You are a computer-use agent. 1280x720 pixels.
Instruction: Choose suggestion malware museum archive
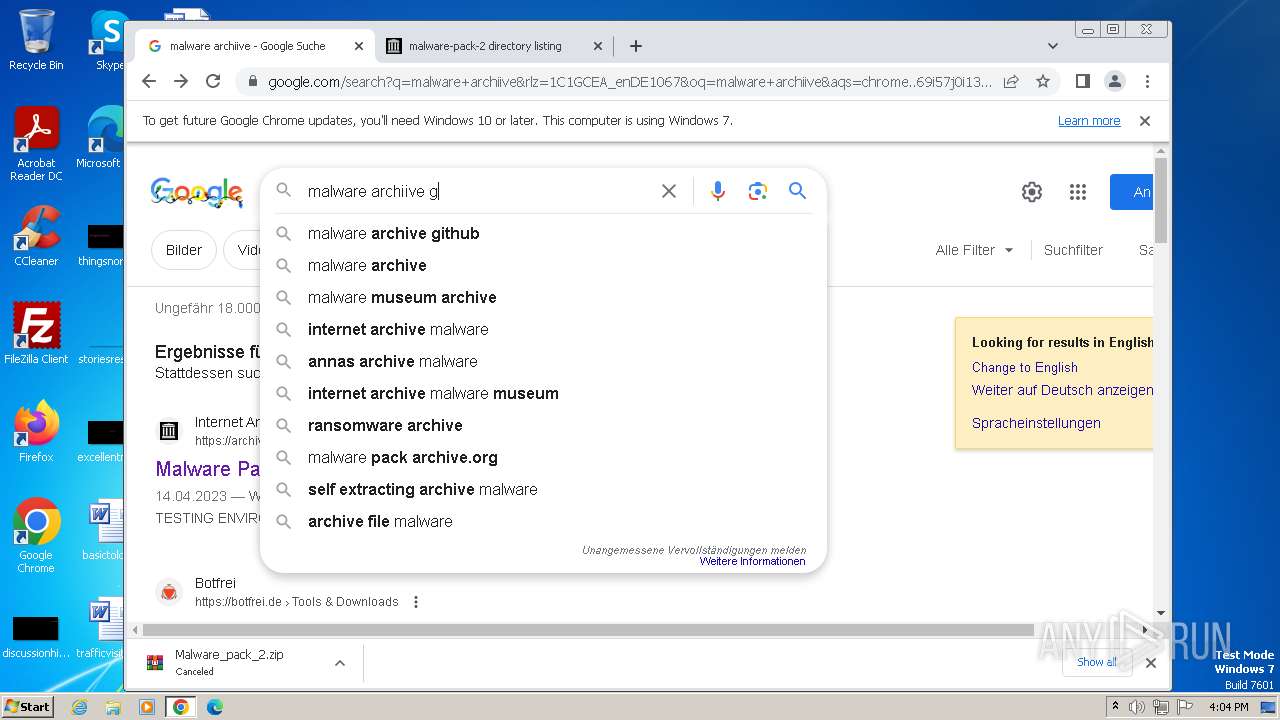[543, 297]
